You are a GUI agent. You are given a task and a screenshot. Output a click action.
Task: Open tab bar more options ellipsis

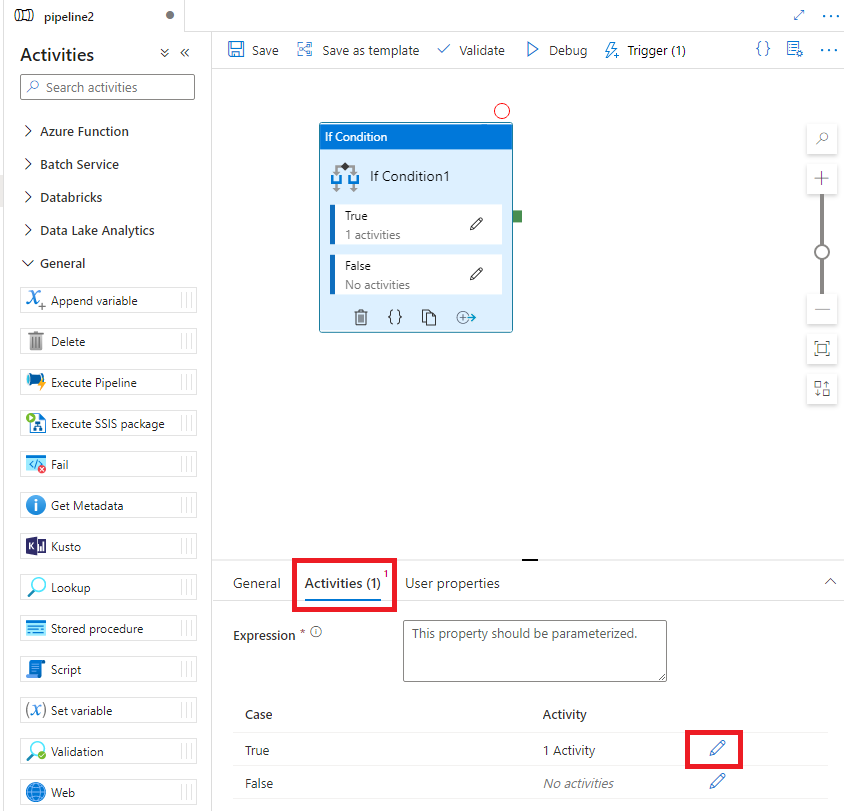tap(831, 16)
